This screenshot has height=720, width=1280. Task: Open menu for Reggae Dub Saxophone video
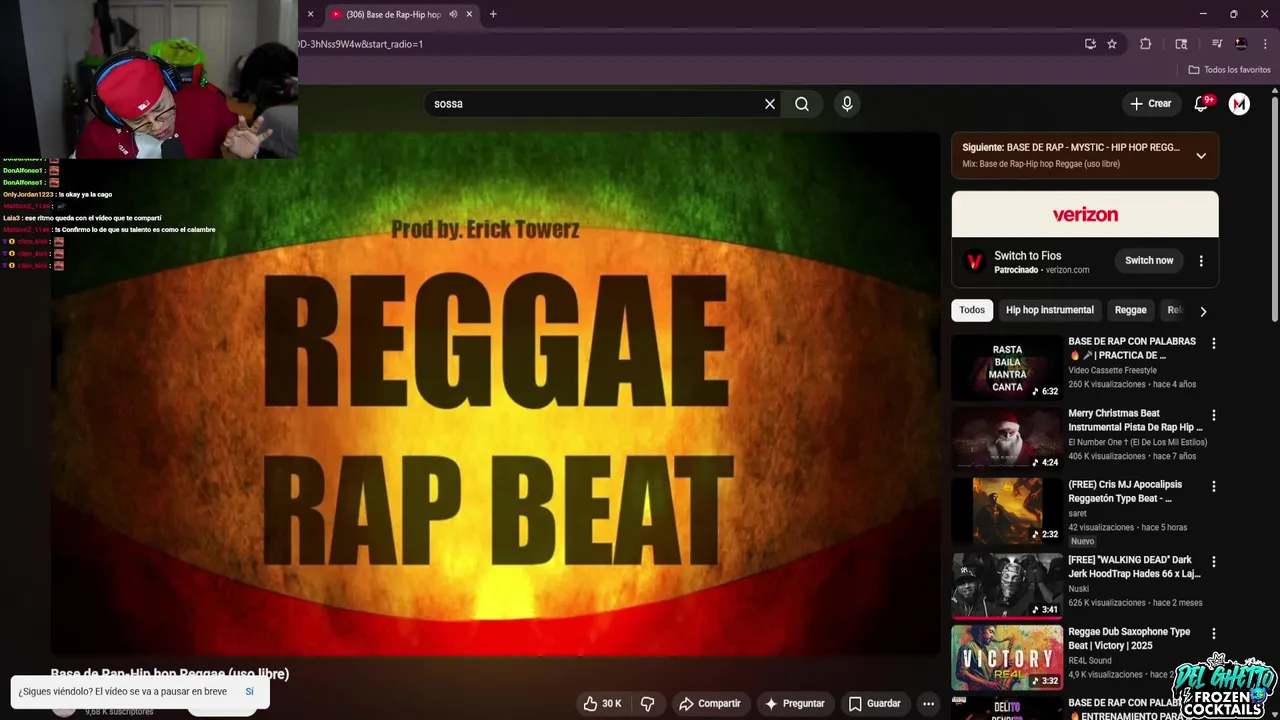point(1214,634)
